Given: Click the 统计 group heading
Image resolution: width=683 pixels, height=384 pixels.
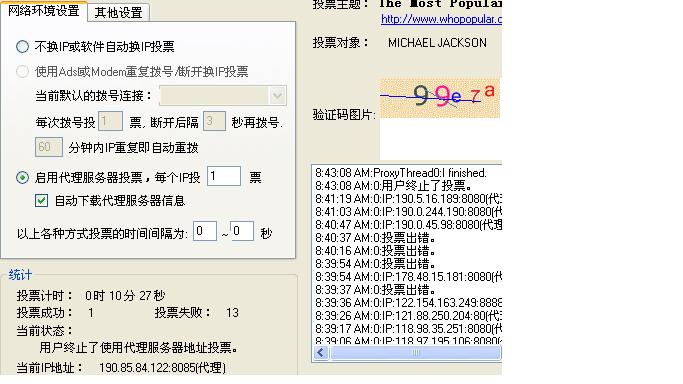Looking at the screenshot, I should 20,275.
